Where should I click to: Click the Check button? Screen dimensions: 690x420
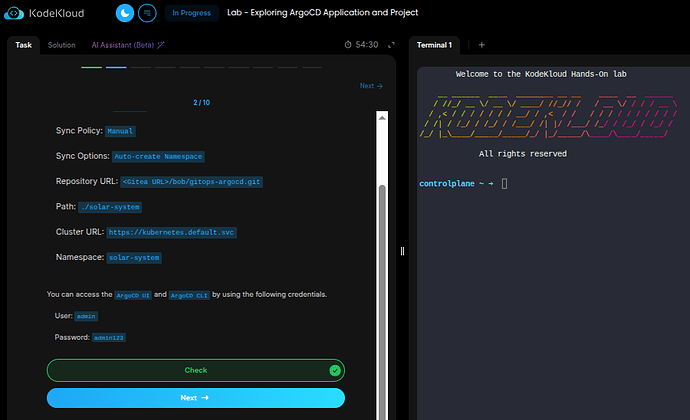pyautogui.click(x=196, y=370)
